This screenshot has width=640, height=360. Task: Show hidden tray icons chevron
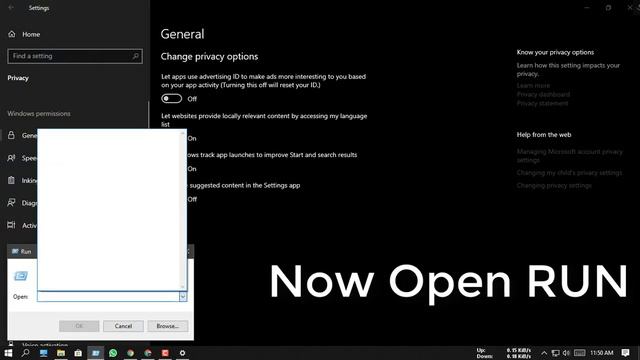[x=544, y=353]
